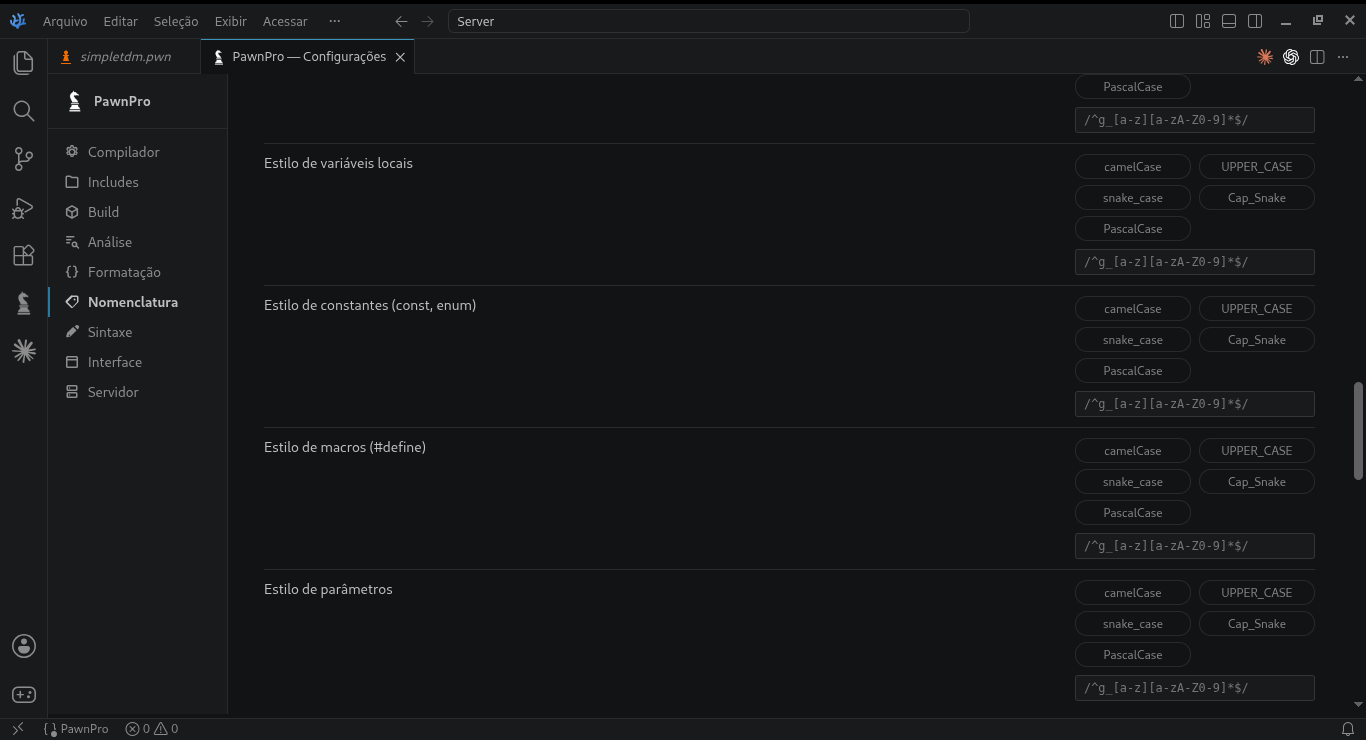Open the Extensions view icon
Screen dimensions: 1366x740
(x=23, y=255)
